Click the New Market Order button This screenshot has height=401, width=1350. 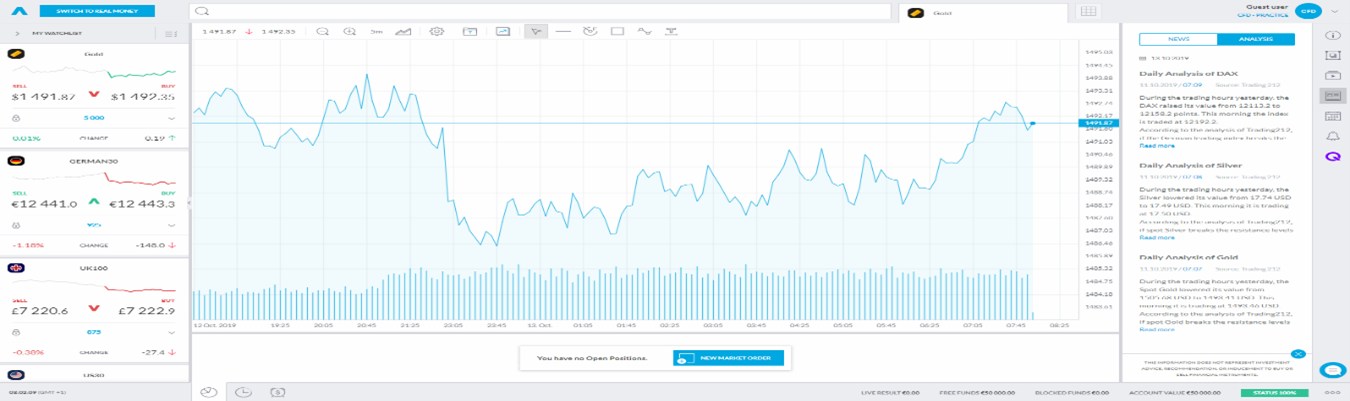728,357
